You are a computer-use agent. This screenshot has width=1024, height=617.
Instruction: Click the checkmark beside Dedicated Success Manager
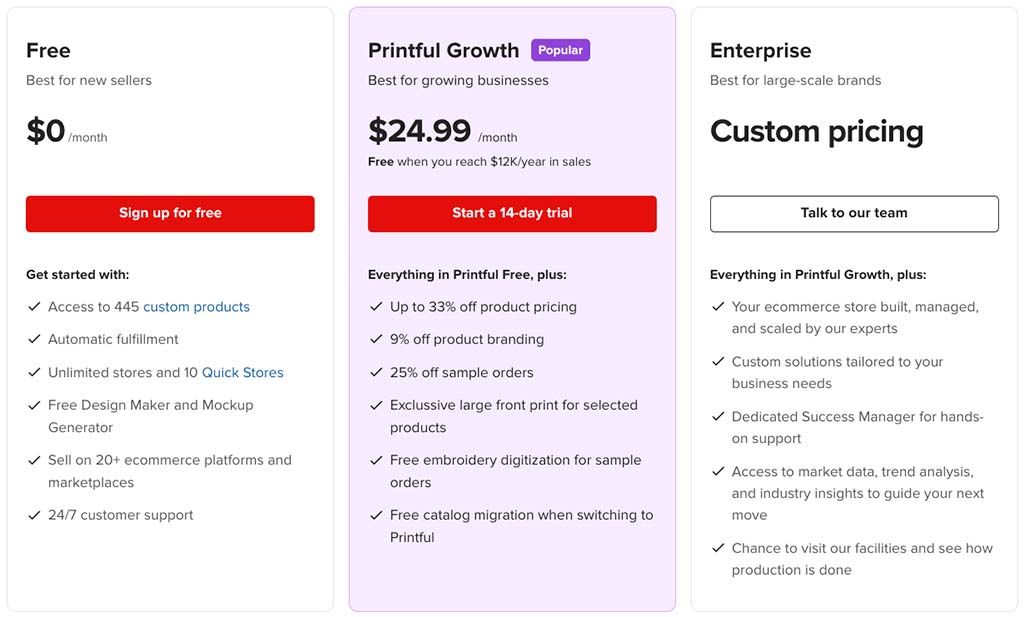pos(718,416)
